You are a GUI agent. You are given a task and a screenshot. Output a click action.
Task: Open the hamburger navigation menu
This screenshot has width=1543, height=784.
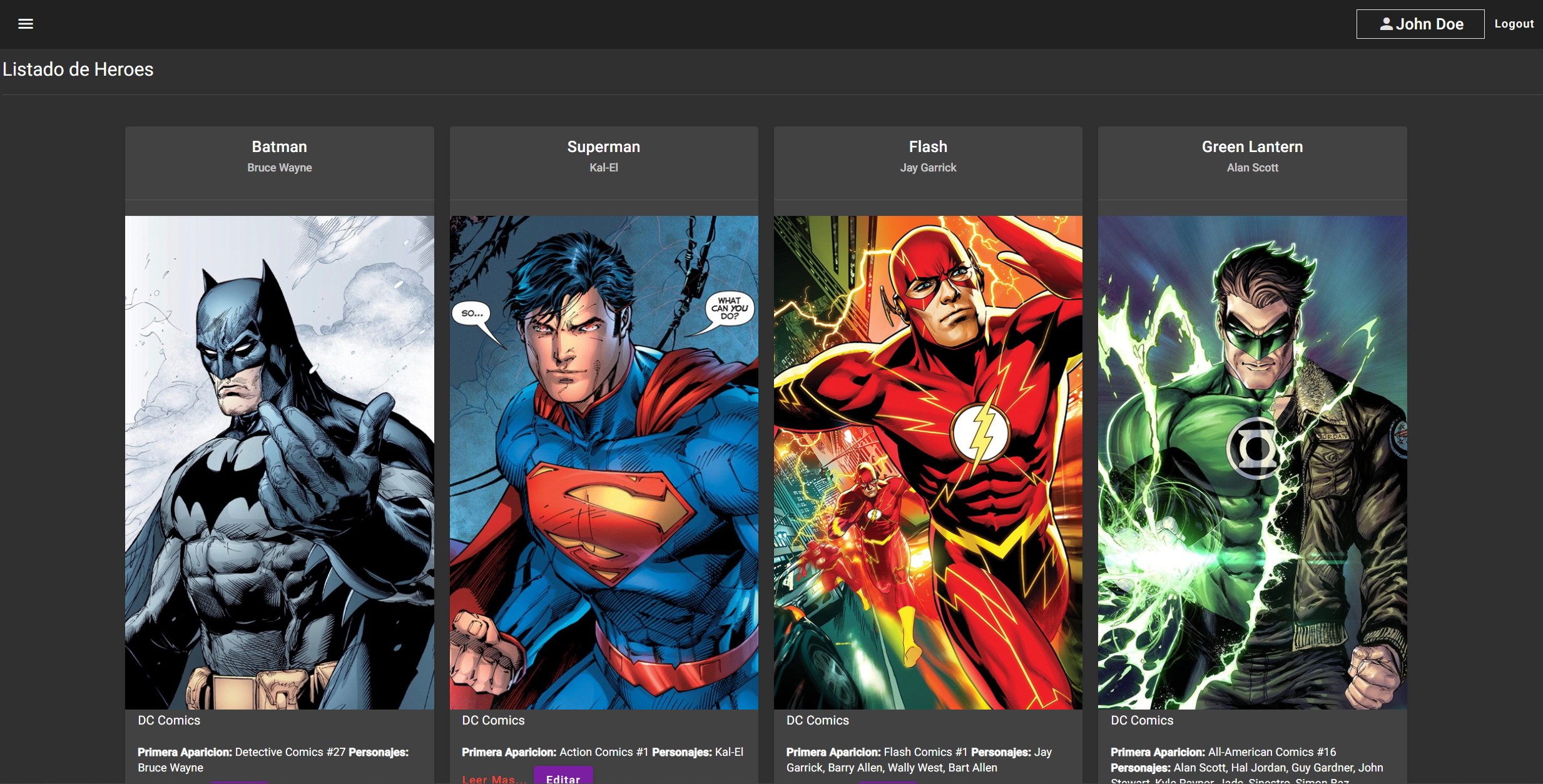point(26,24)
